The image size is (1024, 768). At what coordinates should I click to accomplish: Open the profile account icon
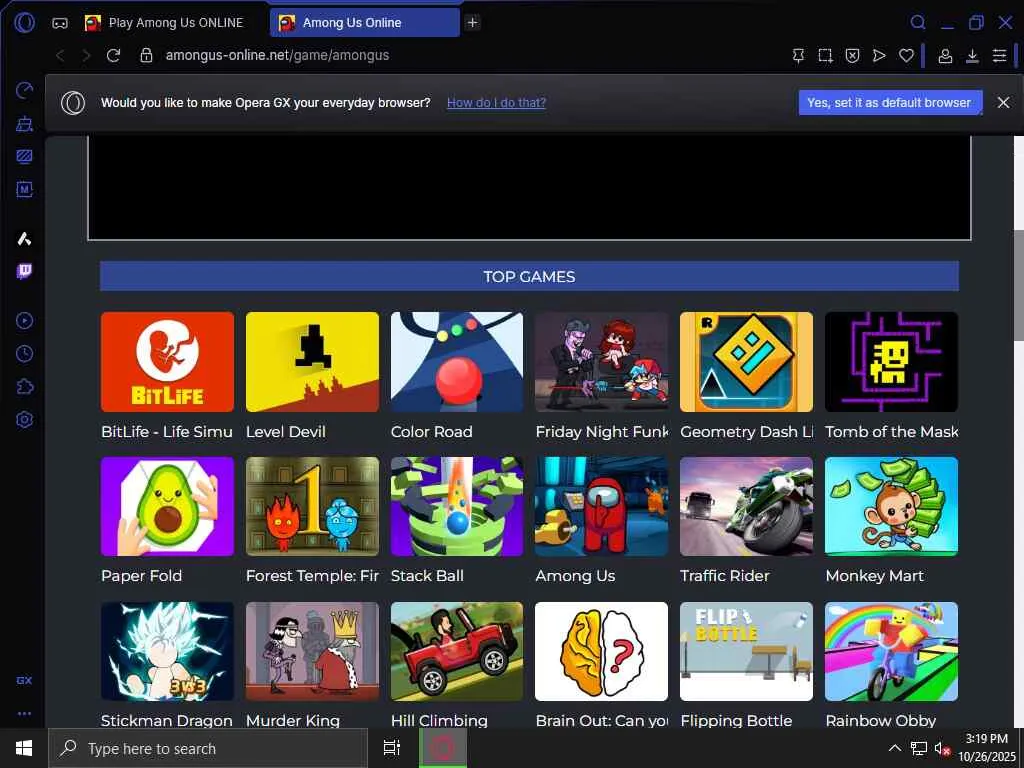coord(945,56)
